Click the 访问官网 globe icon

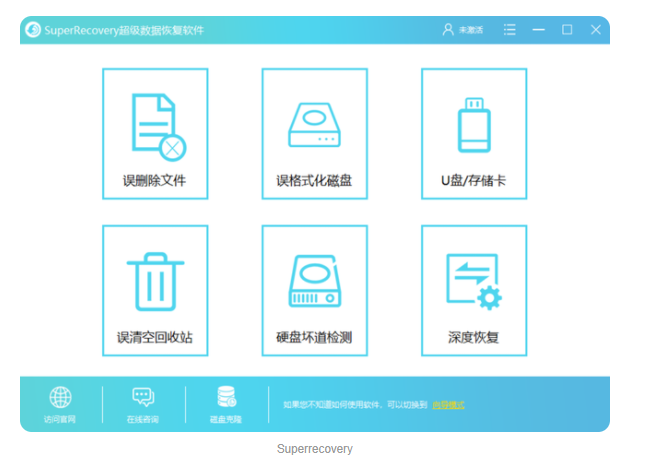[60, 397]
